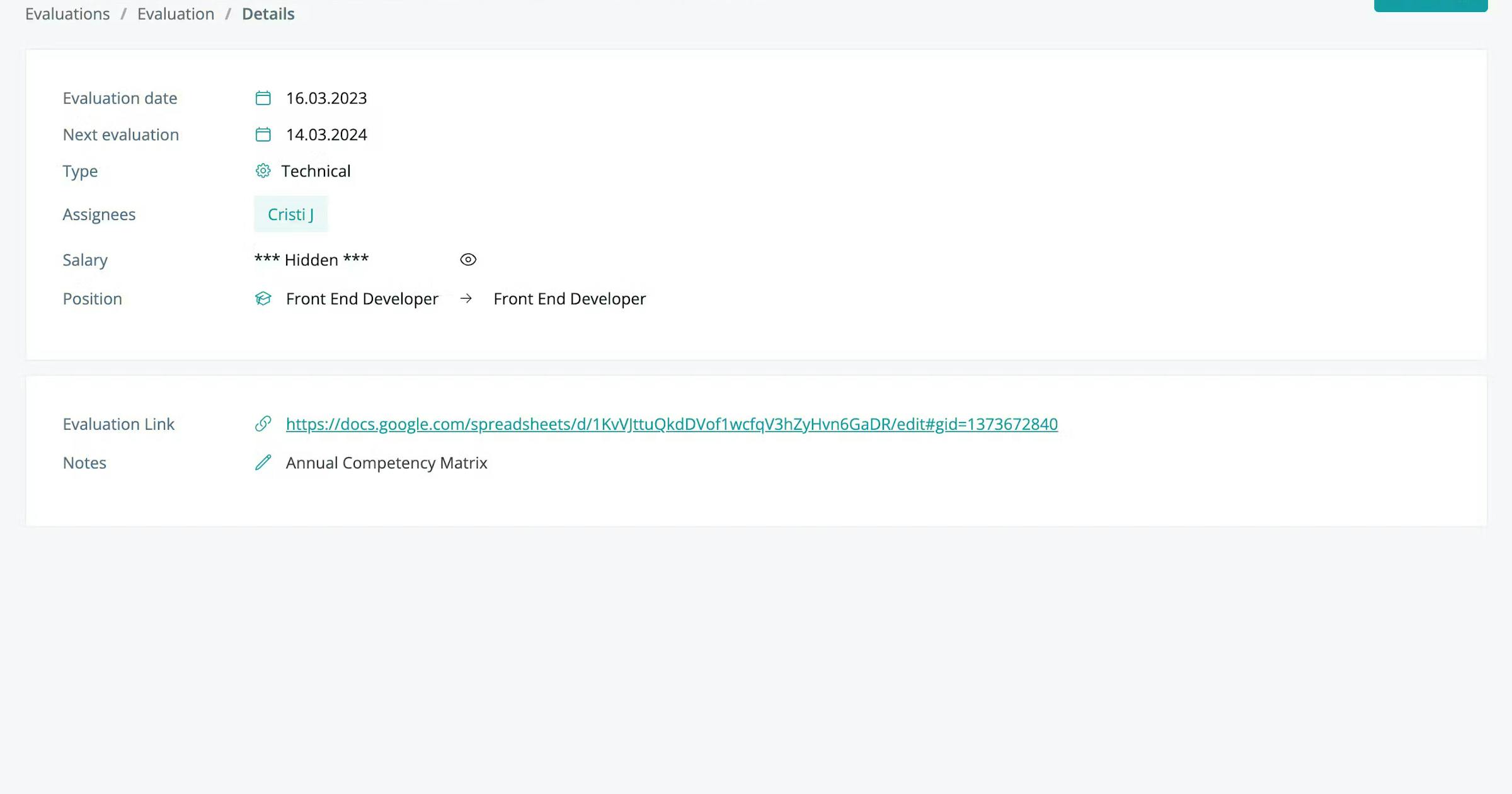
Task: Click the Type label
Action: point(80,171)
